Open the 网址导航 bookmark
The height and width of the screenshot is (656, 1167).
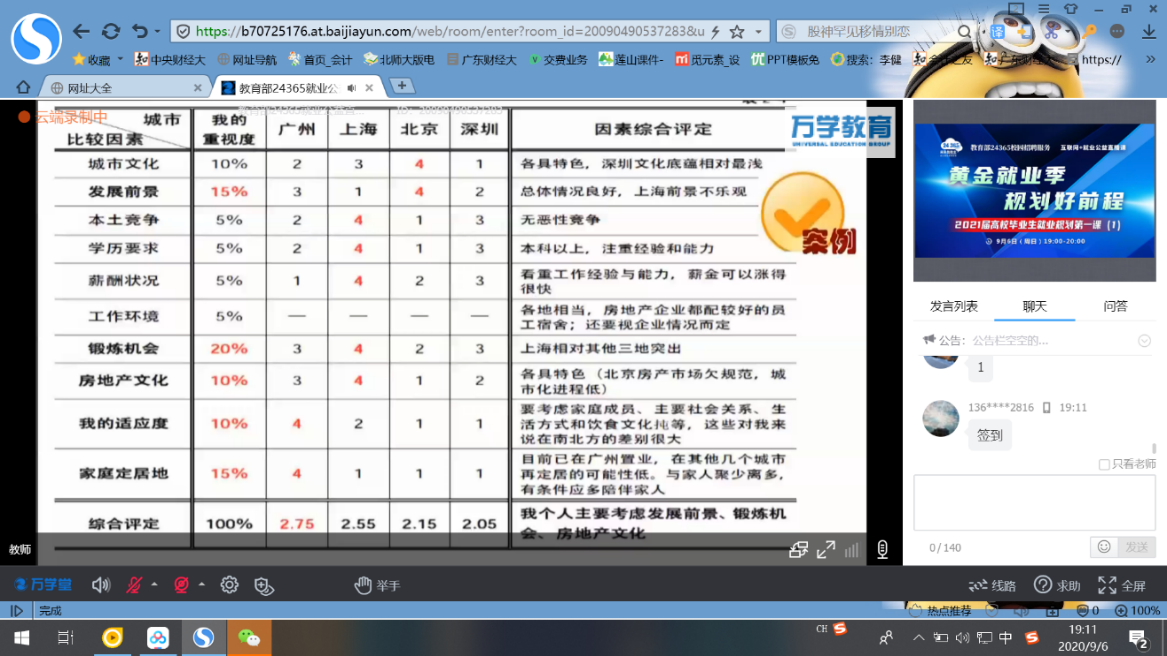(x=247, y=60)
